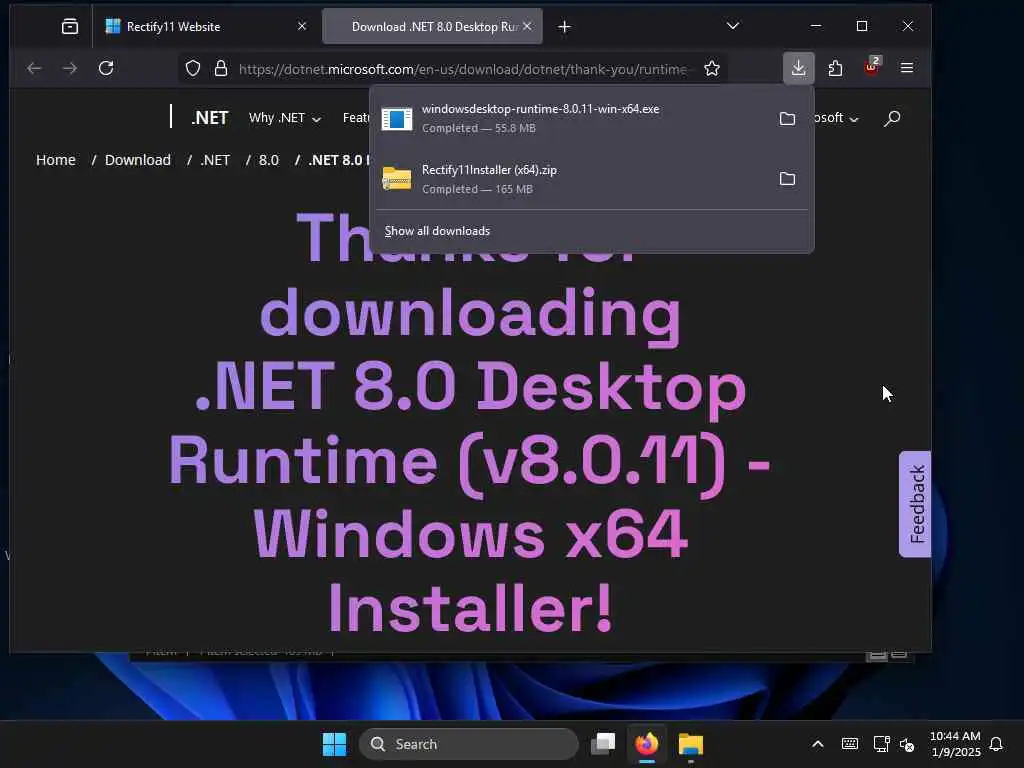
Task: Click Firefox icon on taskbar
Action: pos(647,744)
